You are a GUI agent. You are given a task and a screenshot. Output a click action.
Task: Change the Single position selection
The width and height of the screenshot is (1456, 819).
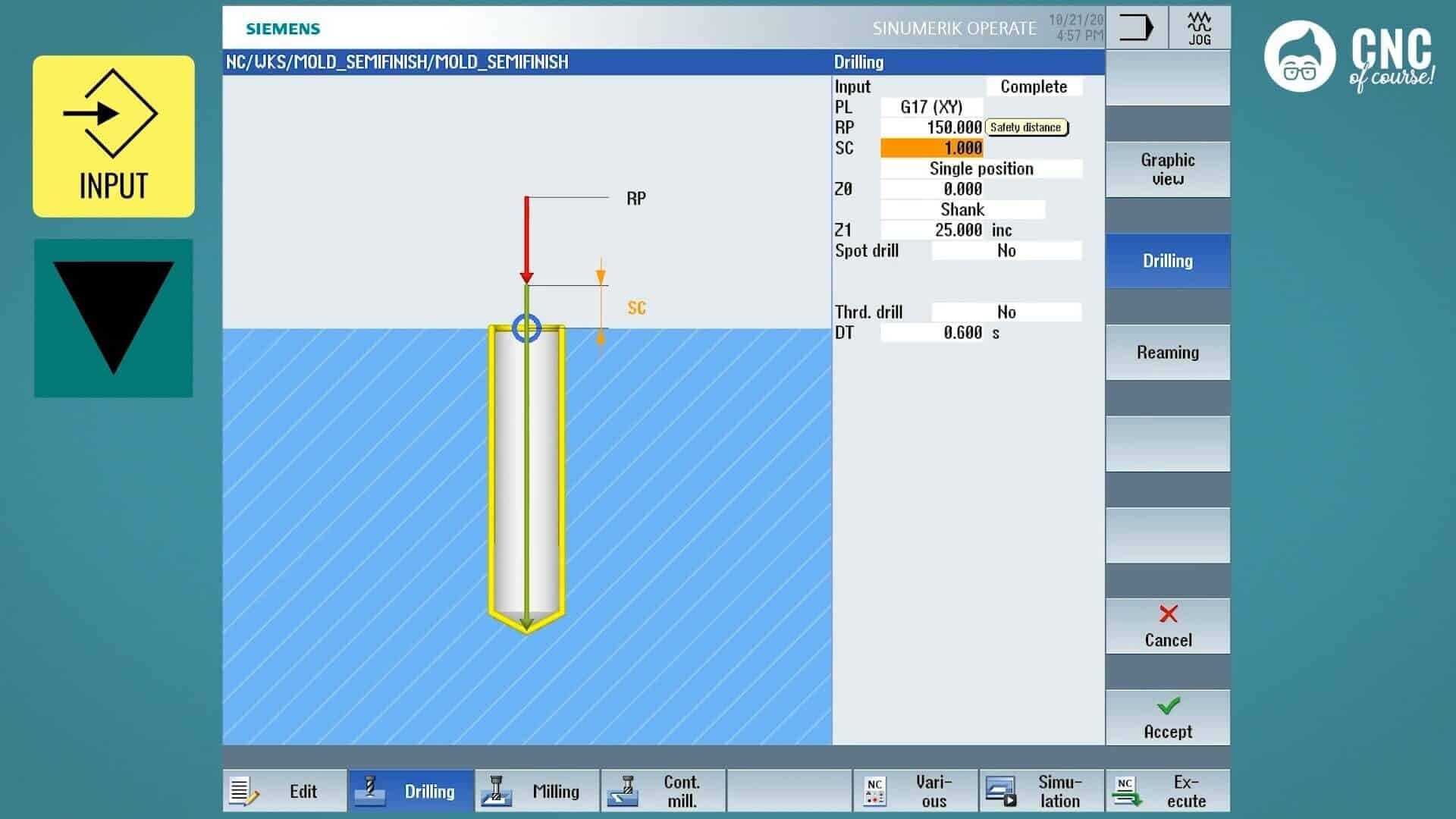pyautogui.click(x=981, y=168)
